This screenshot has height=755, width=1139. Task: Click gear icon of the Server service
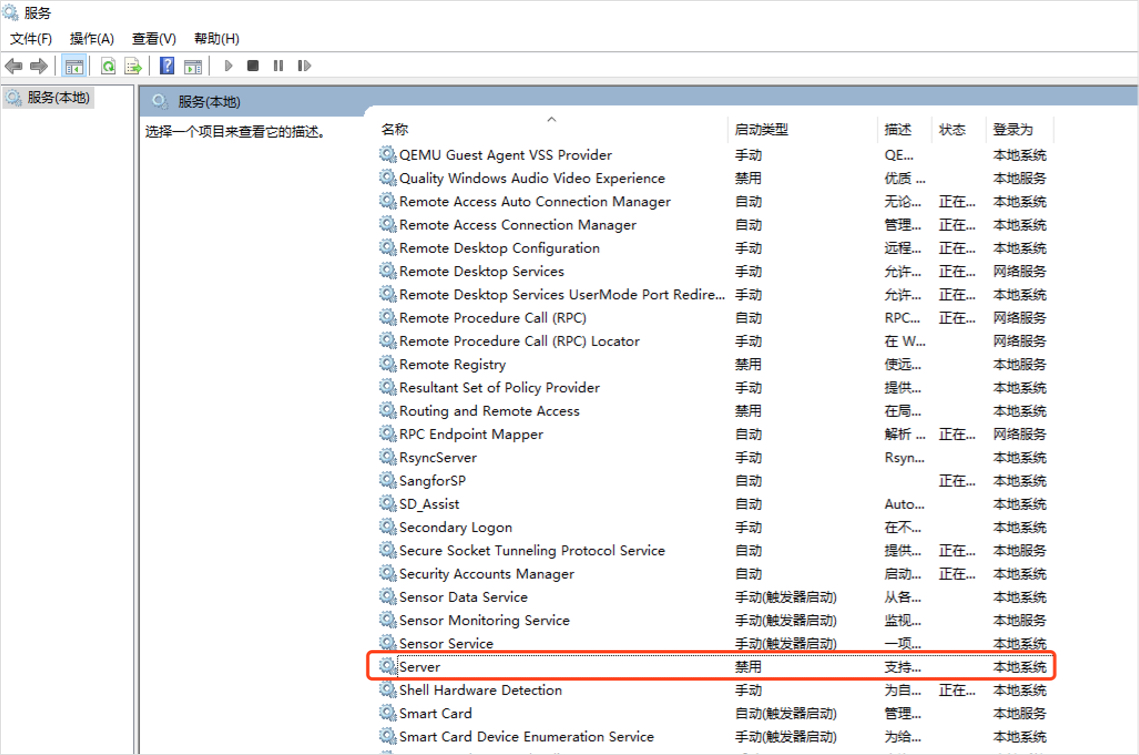pos(388,666)
